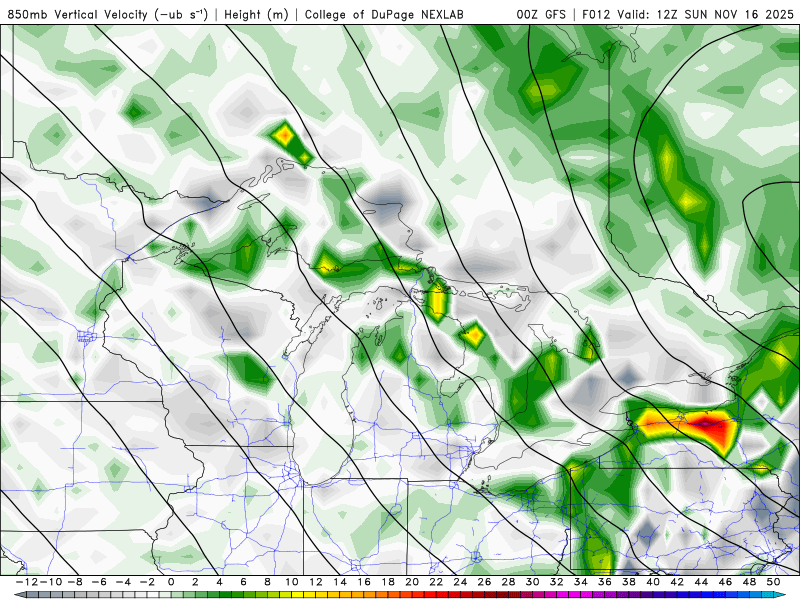Click the "12Z SUN NOV 16 2025" valid time
Image resolution: width=800 pixels, height=600 pixels.
pyautogui.click(x=725, y=14)
